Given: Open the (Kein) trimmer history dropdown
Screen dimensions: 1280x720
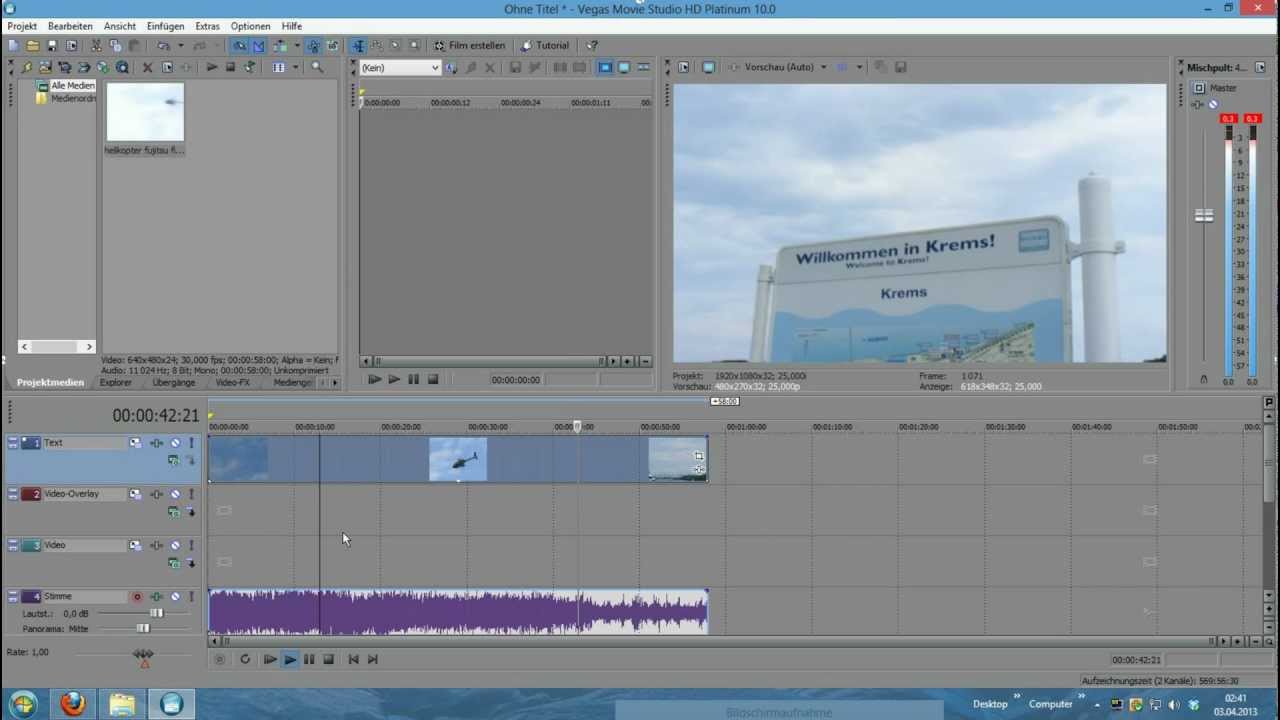Looking at the screenshot, I should point(434,67).
